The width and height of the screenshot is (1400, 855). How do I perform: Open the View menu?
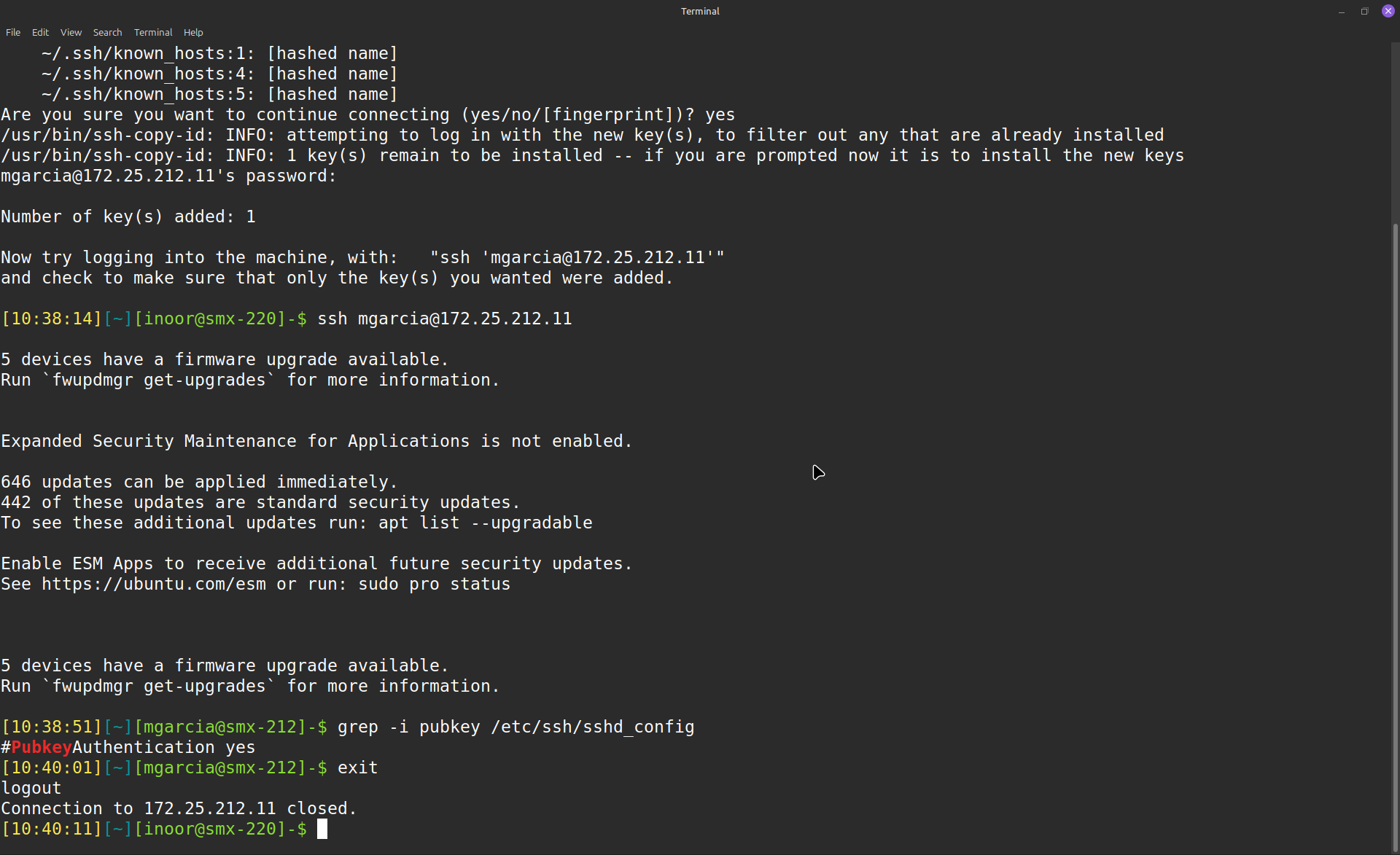click(71, 32)
